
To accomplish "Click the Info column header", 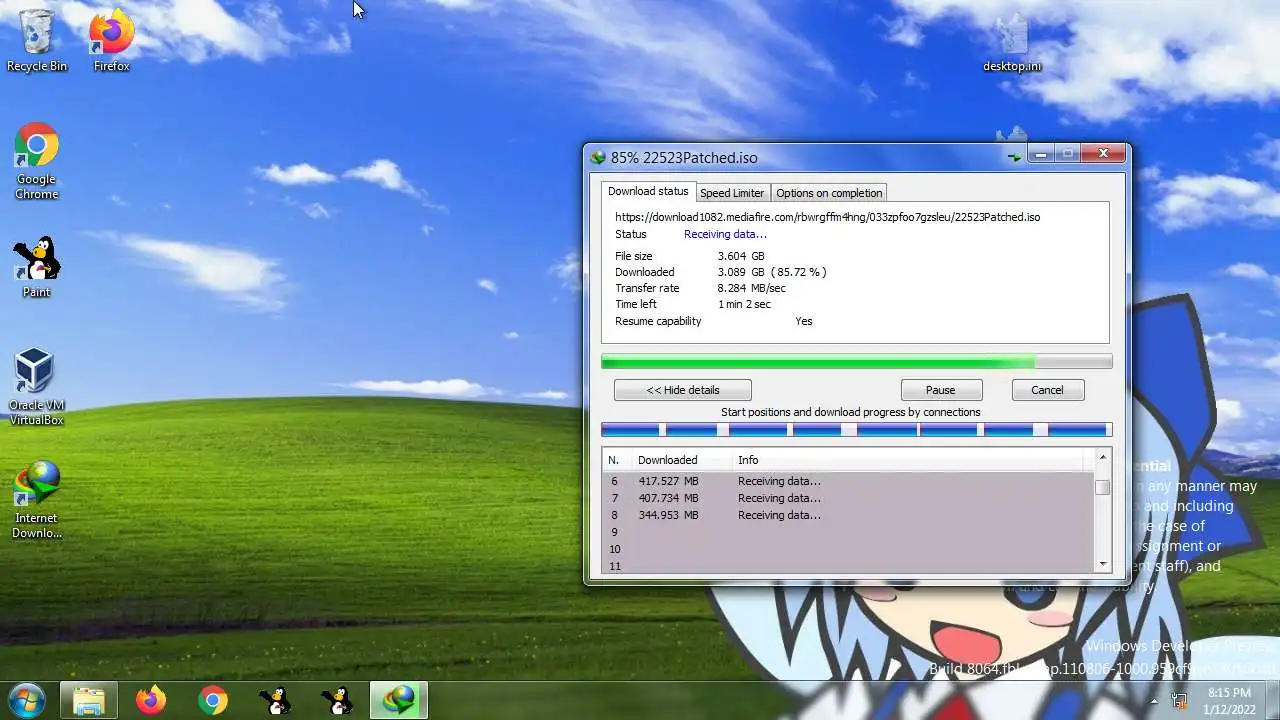I will click(908, 460).
